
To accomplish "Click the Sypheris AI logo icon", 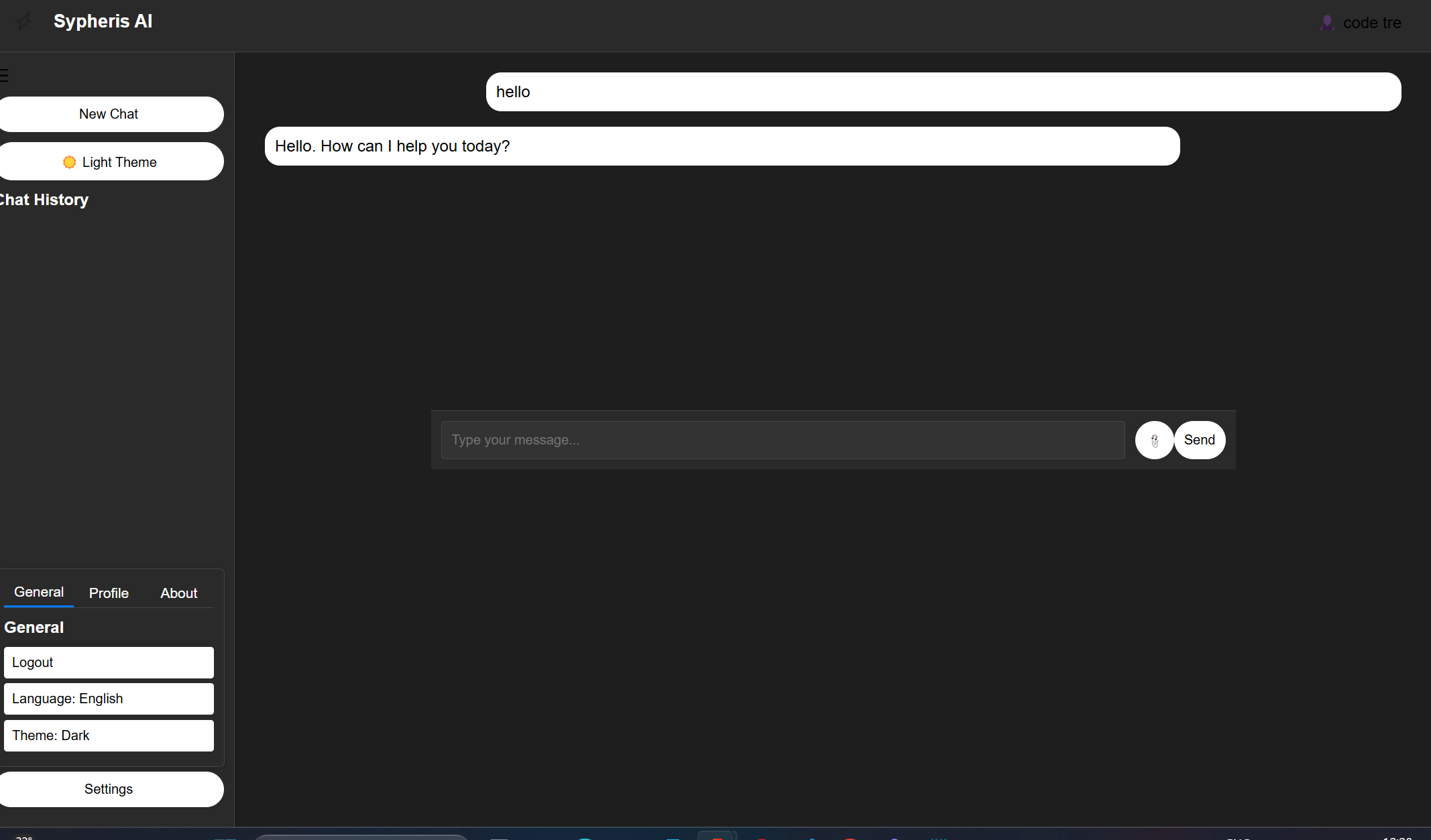I will click(24, 21).
